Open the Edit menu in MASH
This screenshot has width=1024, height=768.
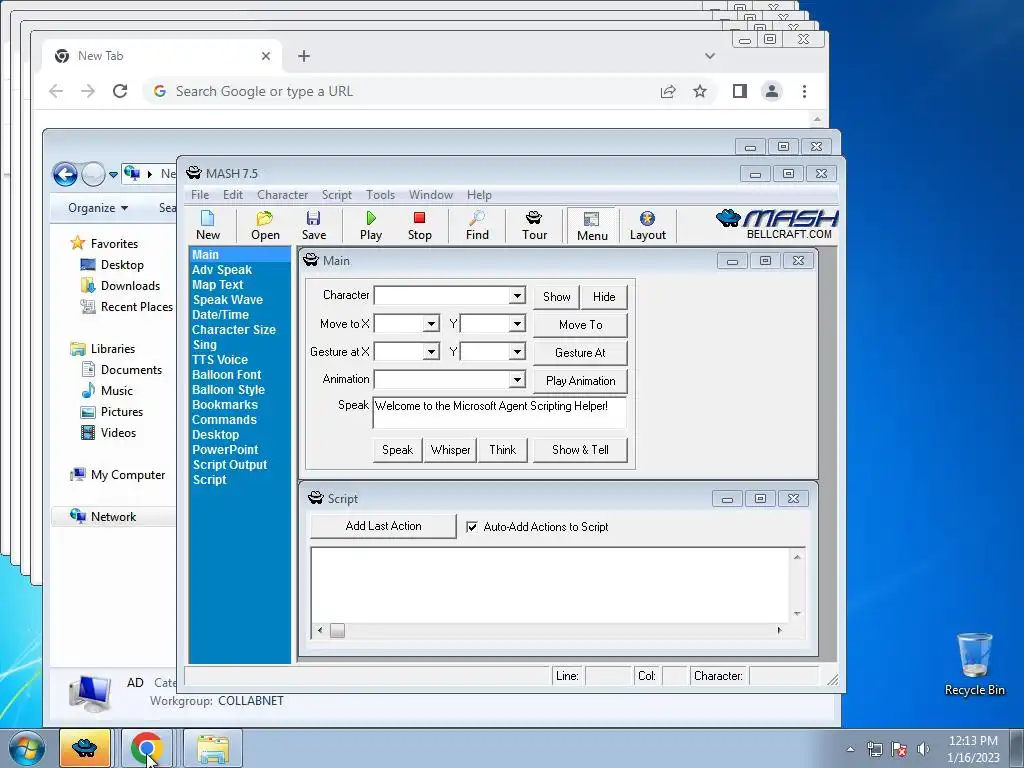pyautogui.click(x=232, y=195)
